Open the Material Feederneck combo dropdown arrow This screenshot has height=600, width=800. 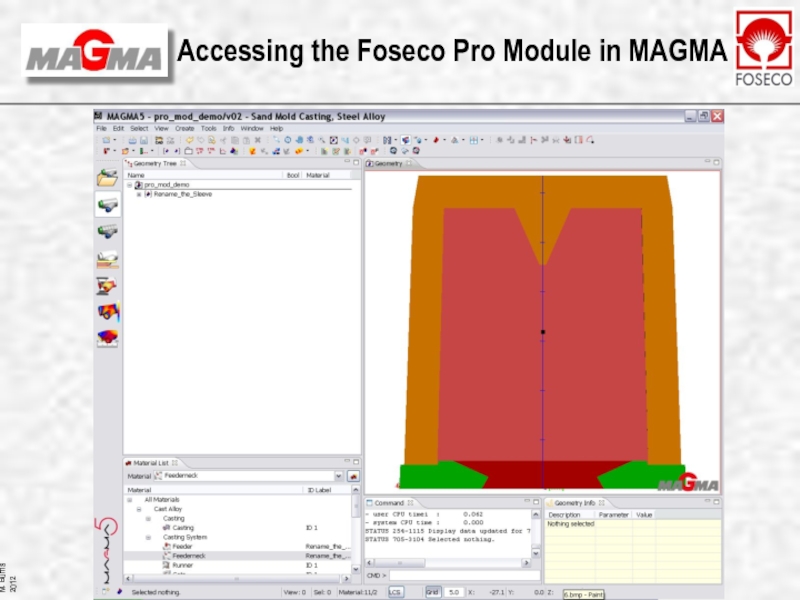(339, 476)
